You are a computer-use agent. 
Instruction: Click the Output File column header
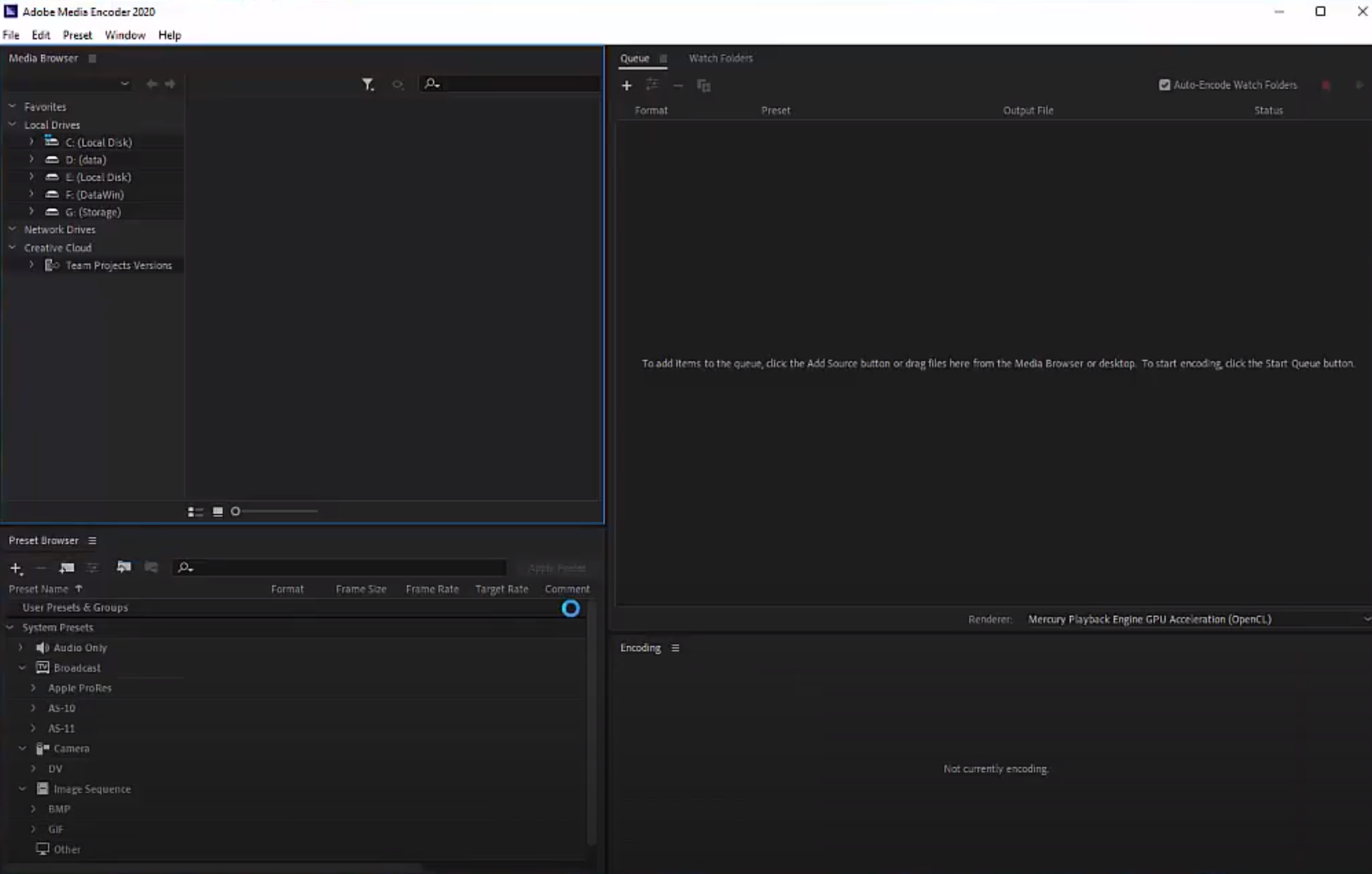[x=1028, y=110]
